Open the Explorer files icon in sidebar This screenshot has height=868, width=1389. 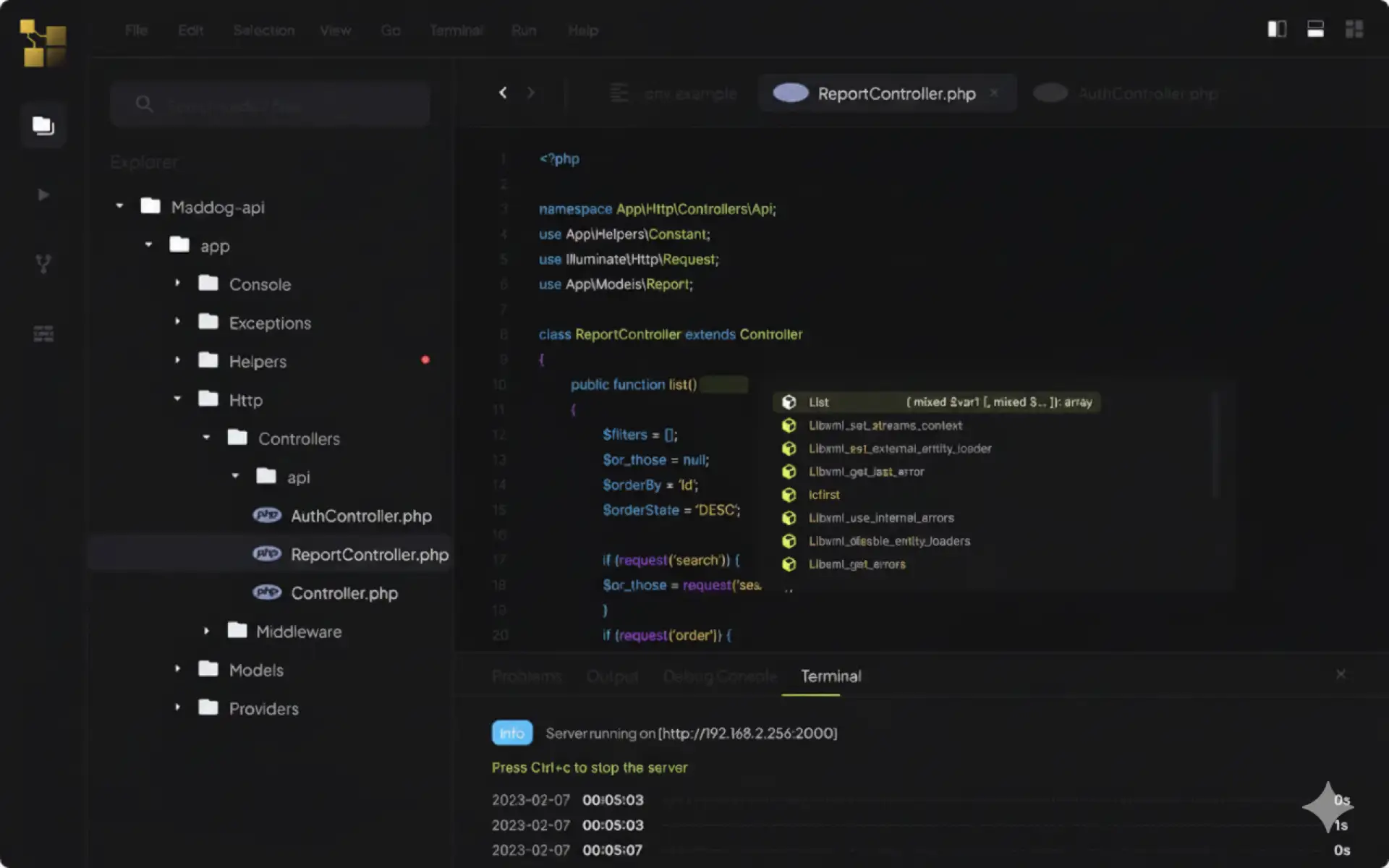coord(43,126)
